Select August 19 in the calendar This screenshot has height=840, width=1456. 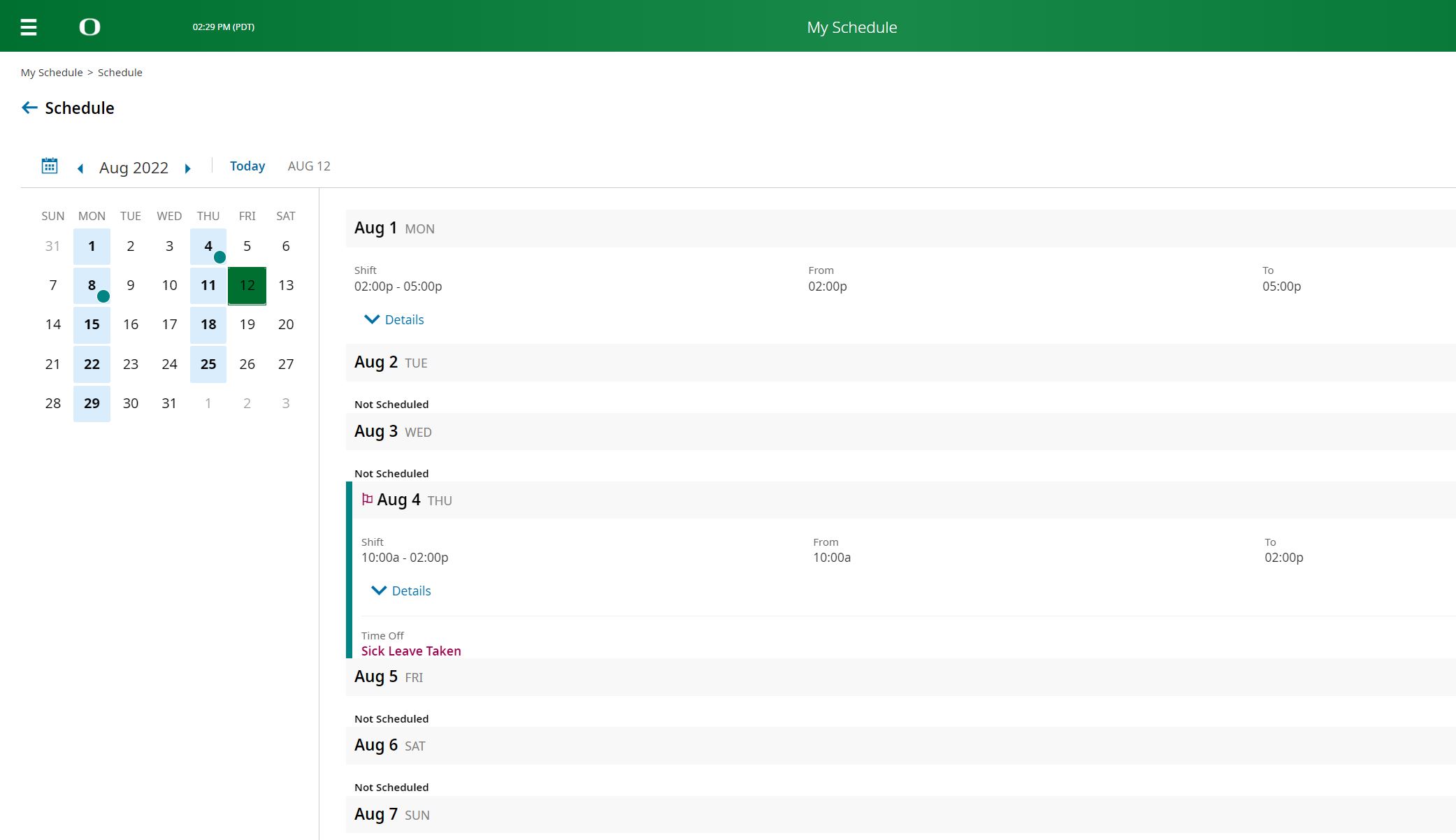click(x=247, y=325)
